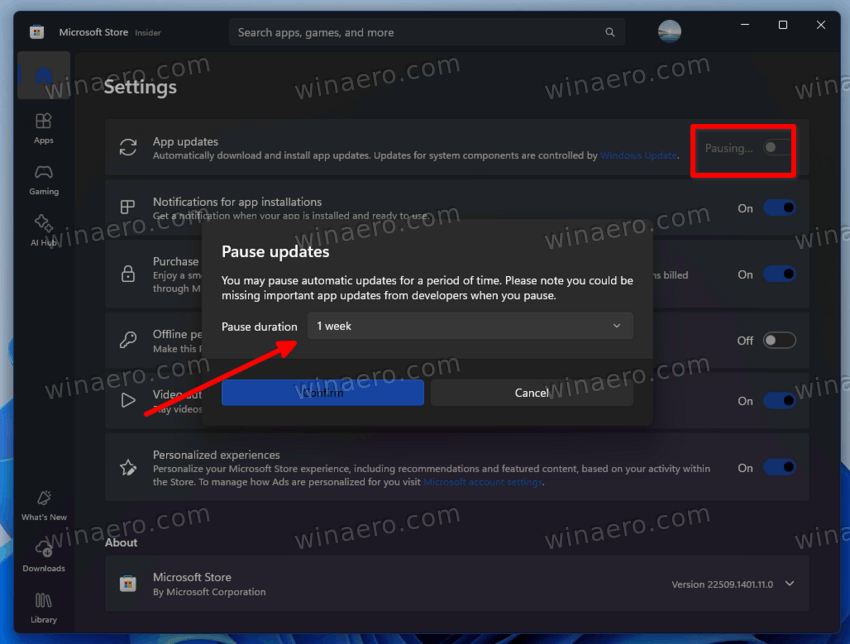The height and width of the screenshot is (644, 850).
Task: Click the user profile avatar
Action: (x=669, y=32)
